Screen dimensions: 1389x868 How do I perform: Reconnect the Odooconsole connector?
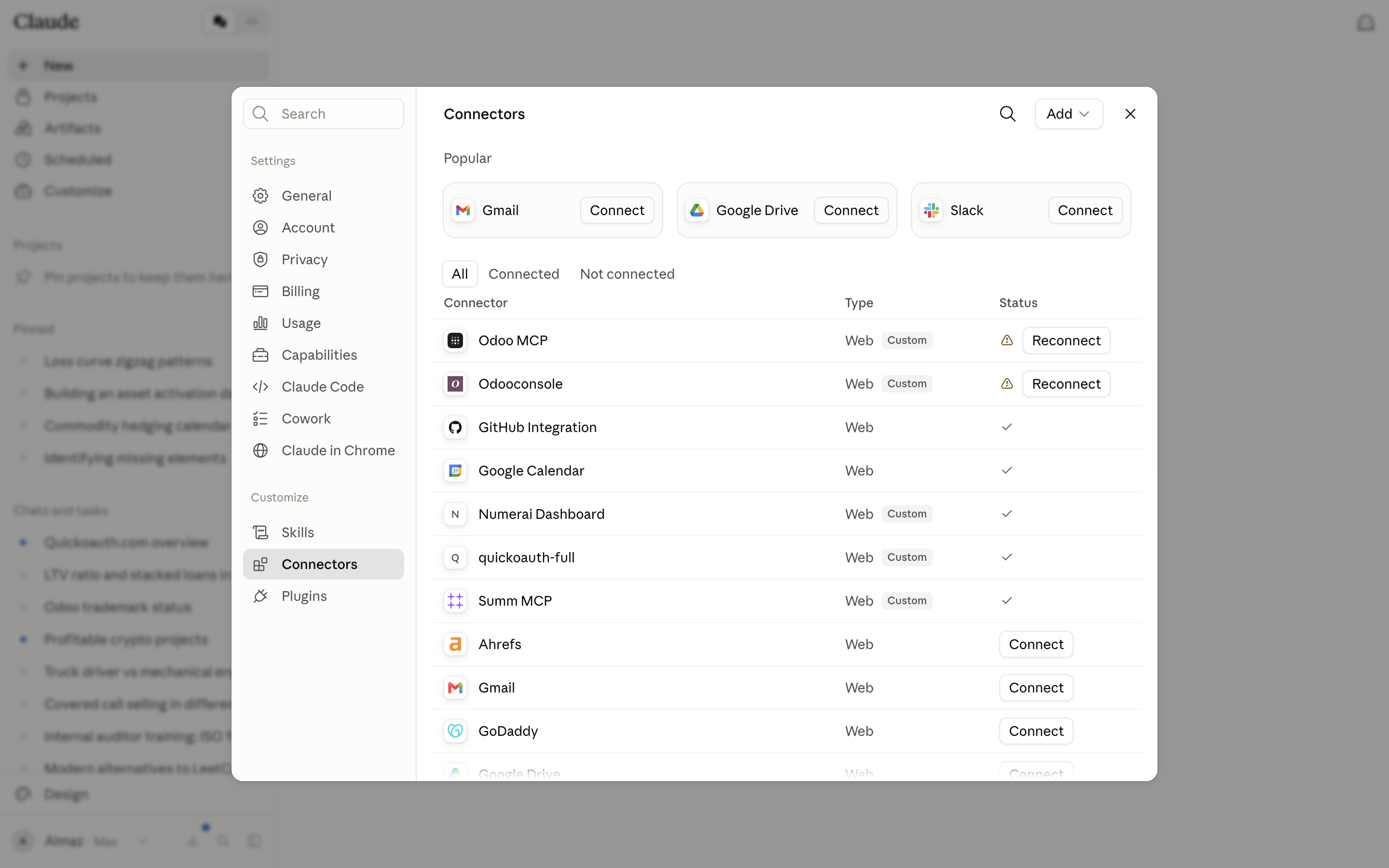point(1066,384)
